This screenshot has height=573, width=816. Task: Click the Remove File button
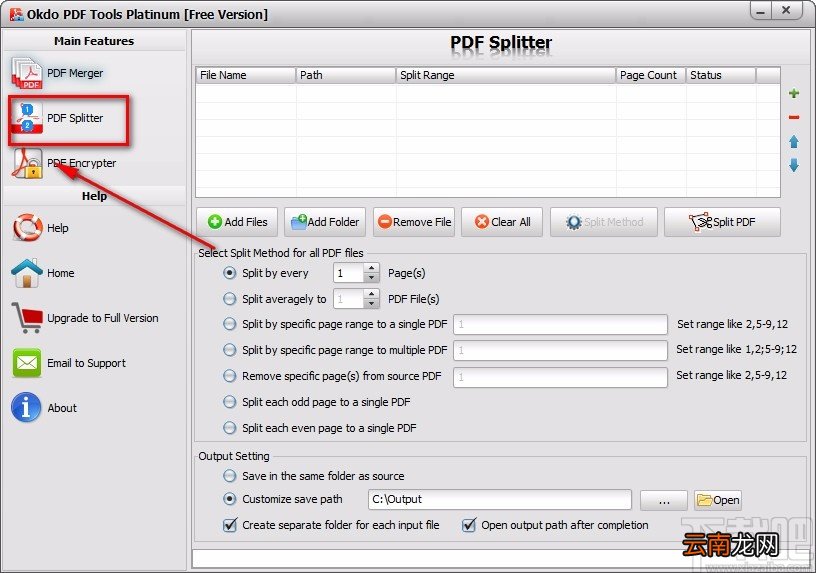click(x=414, y=222)
